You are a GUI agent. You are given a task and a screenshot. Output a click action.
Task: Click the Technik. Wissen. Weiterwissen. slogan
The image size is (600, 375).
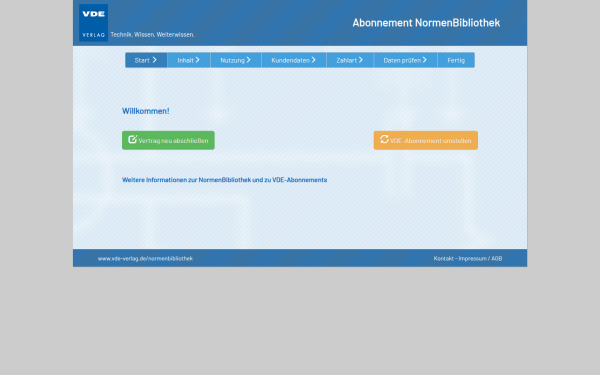click(152, 34)
